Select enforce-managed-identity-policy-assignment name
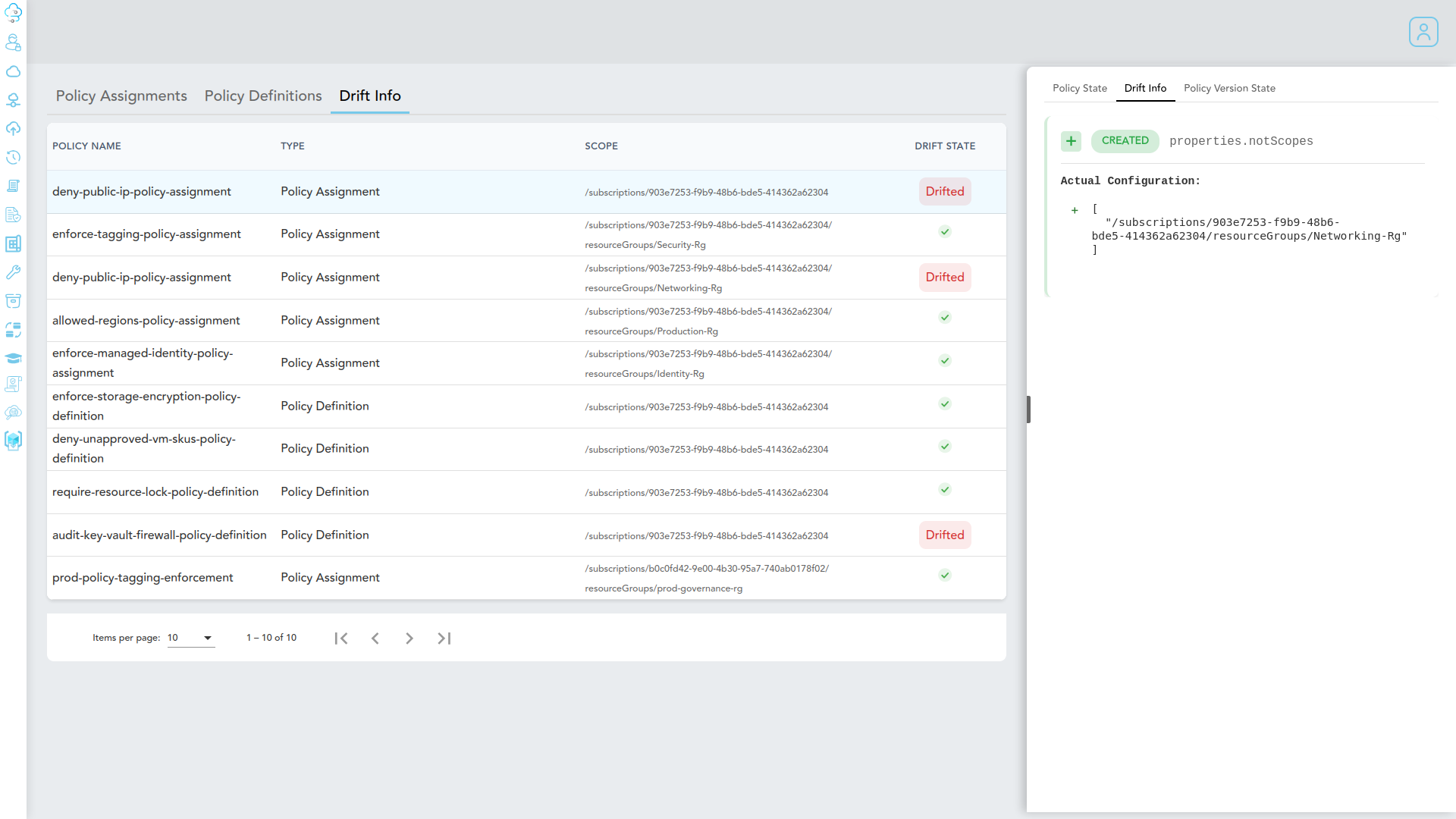 pyautogui.click(x=143, y=363)
